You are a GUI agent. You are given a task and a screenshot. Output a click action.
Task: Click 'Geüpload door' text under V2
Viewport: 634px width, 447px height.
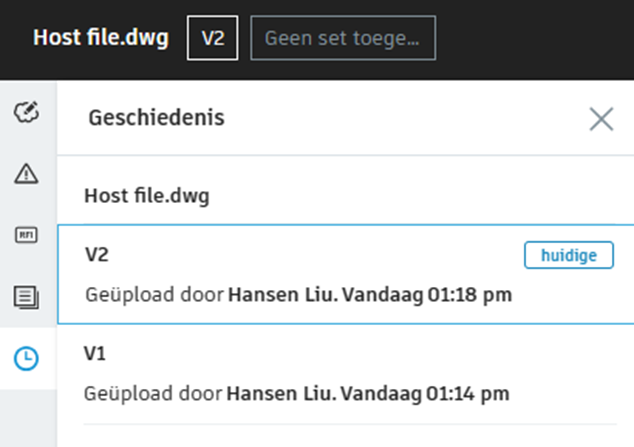[154, 294]
